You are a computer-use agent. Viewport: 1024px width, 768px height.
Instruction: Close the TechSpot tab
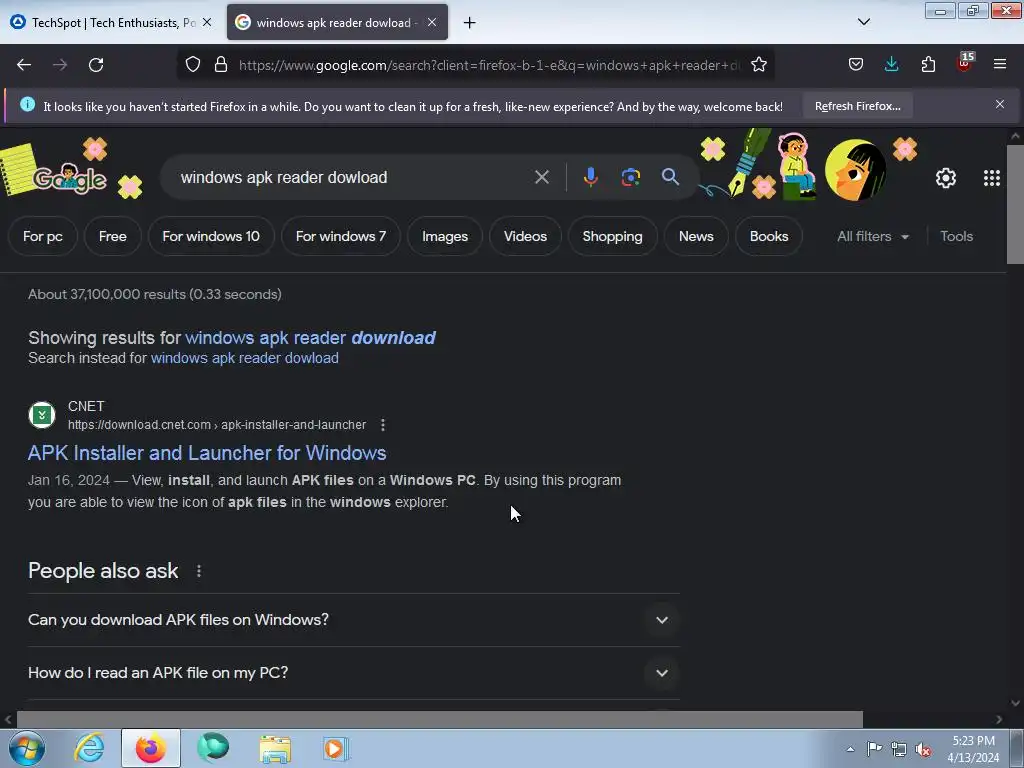pyautogui.click(x=207, y=22)
